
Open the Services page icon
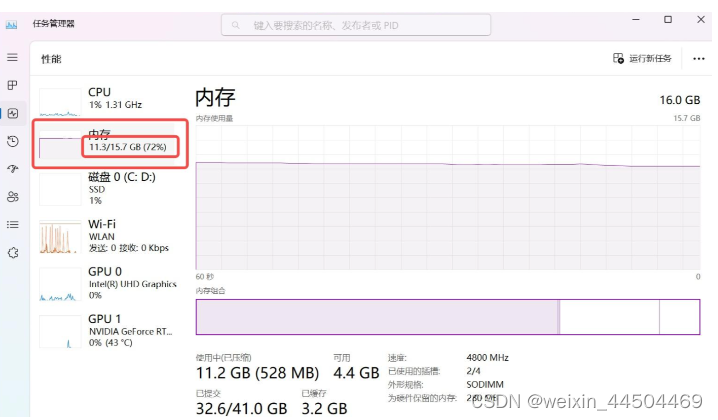pos(12,253)
